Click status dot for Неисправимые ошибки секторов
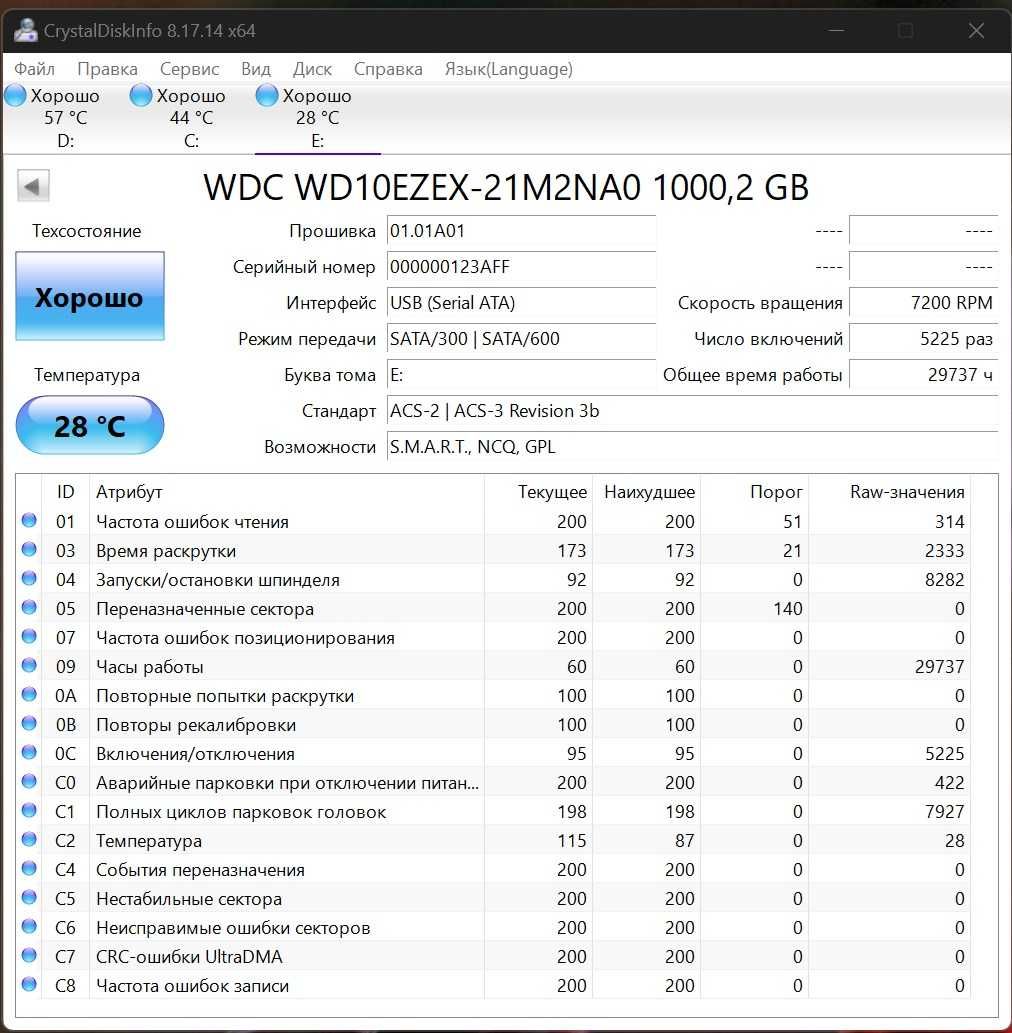 pos(29,926)
